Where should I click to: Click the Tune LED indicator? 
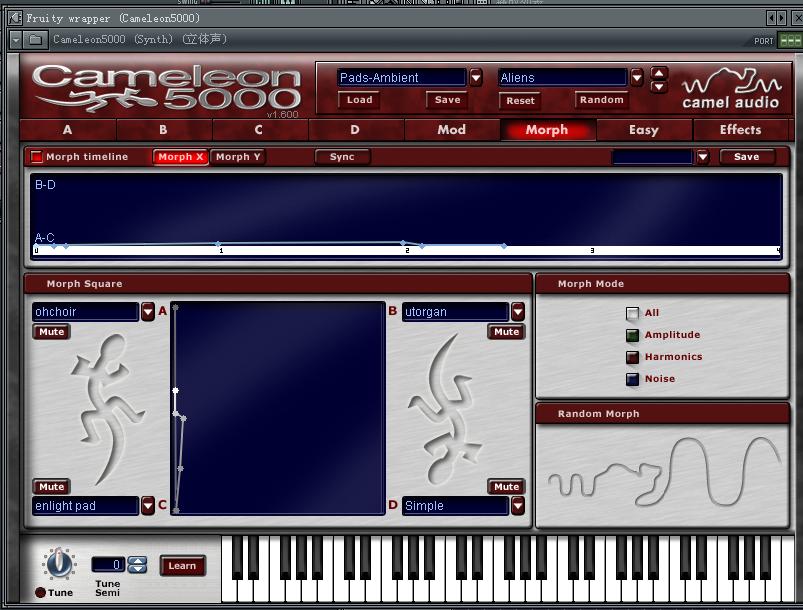pyautogui.click(x=40, y=592)
